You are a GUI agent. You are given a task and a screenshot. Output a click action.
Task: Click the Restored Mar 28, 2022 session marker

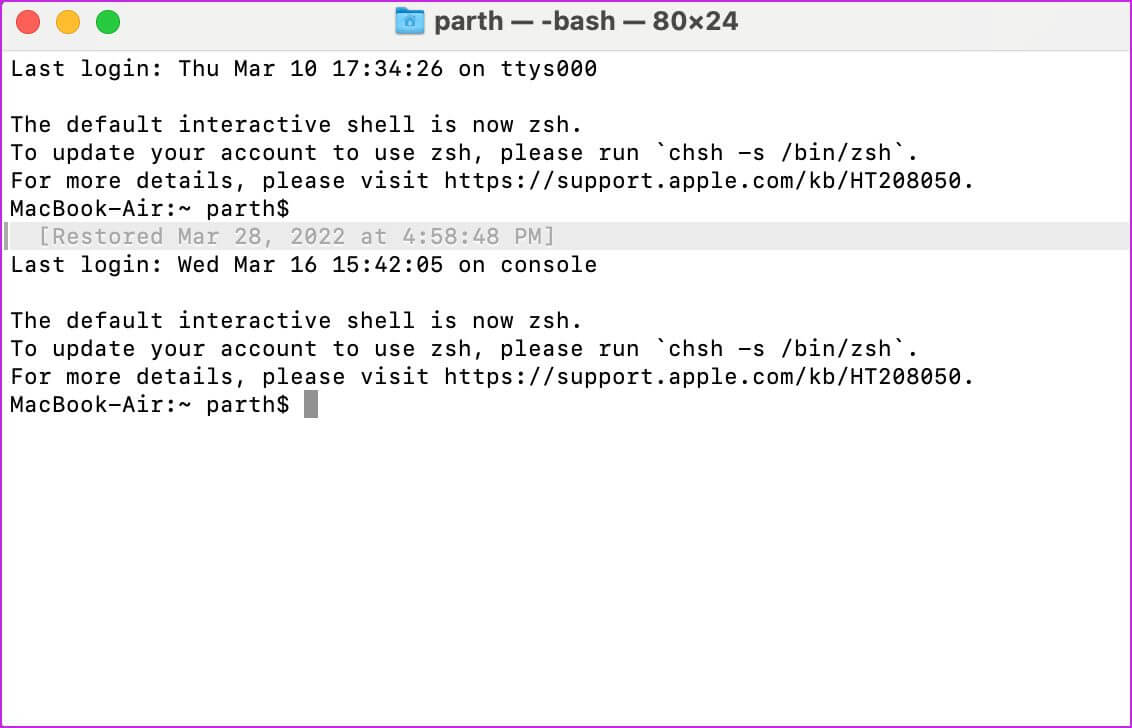pyautogui.click(x=296, y=237)
